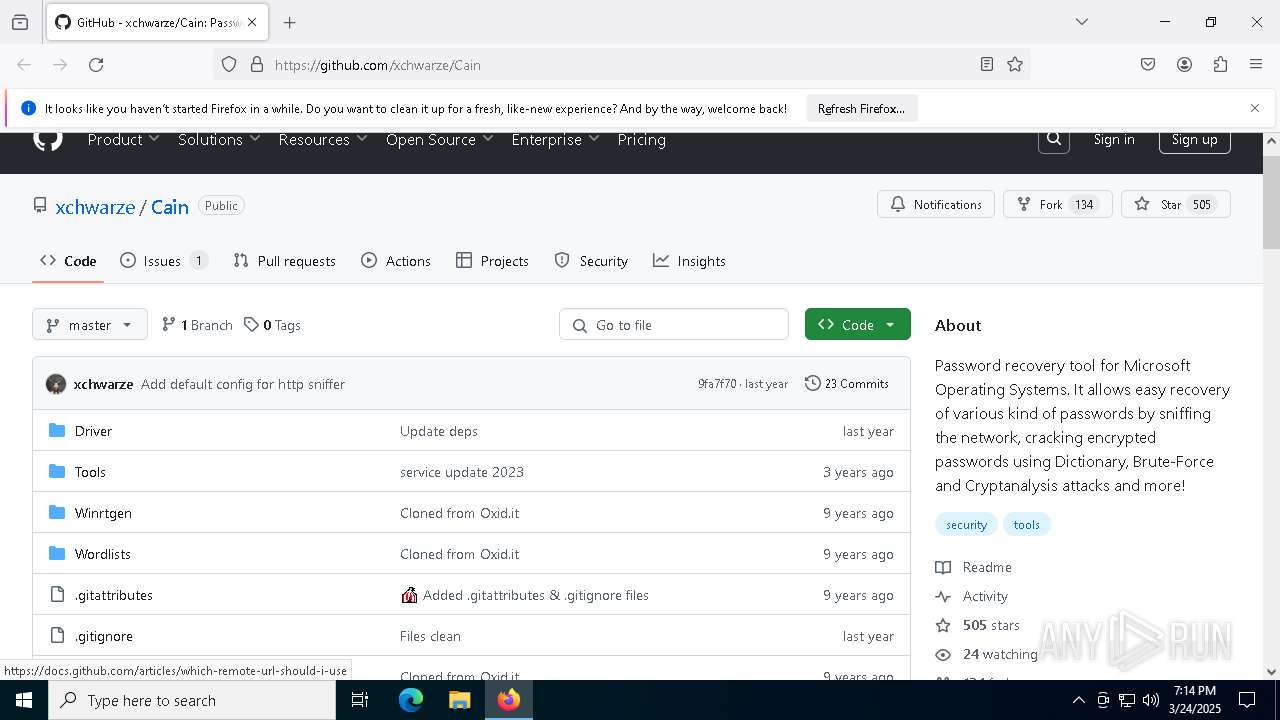This screenshot has height=720, width=1280.
Task: Star the Cain repository
Action: 1176,204
